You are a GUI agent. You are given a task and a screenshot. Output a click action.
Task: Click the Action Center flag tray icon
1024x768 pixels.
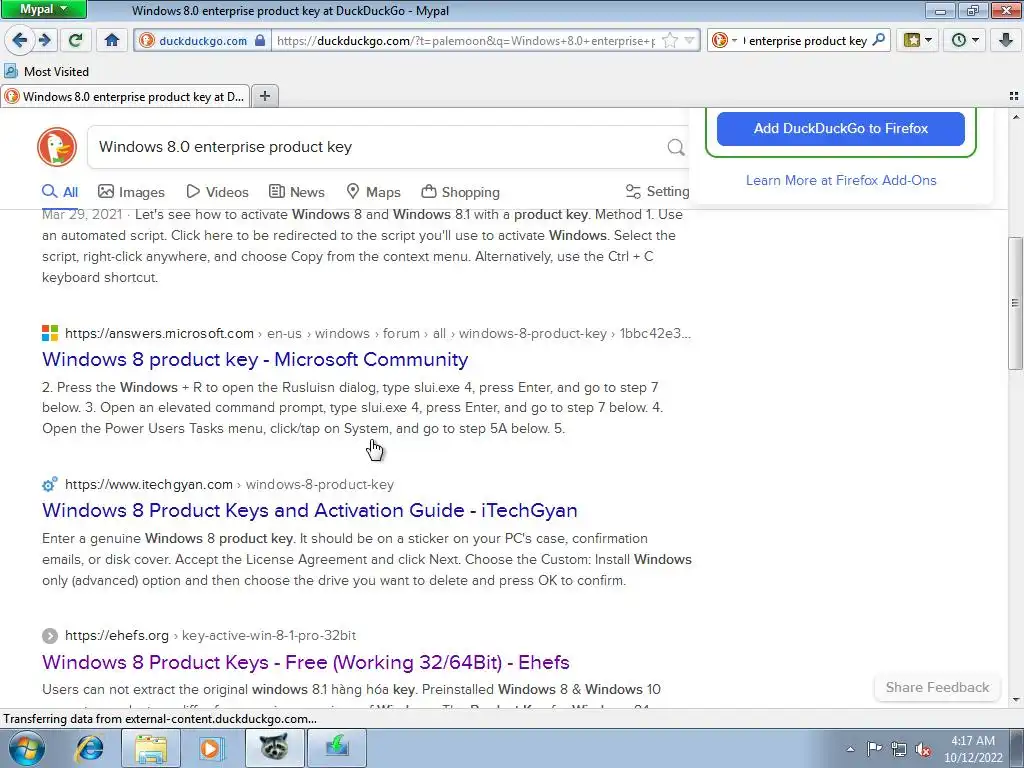coord(874,749)
